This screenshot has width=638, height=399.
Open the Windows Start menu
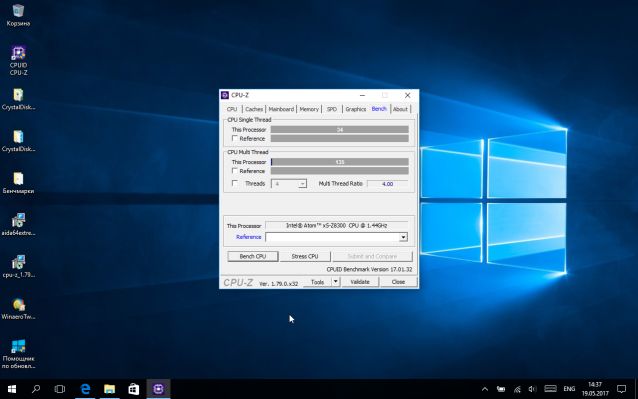(x=12, y=389)
